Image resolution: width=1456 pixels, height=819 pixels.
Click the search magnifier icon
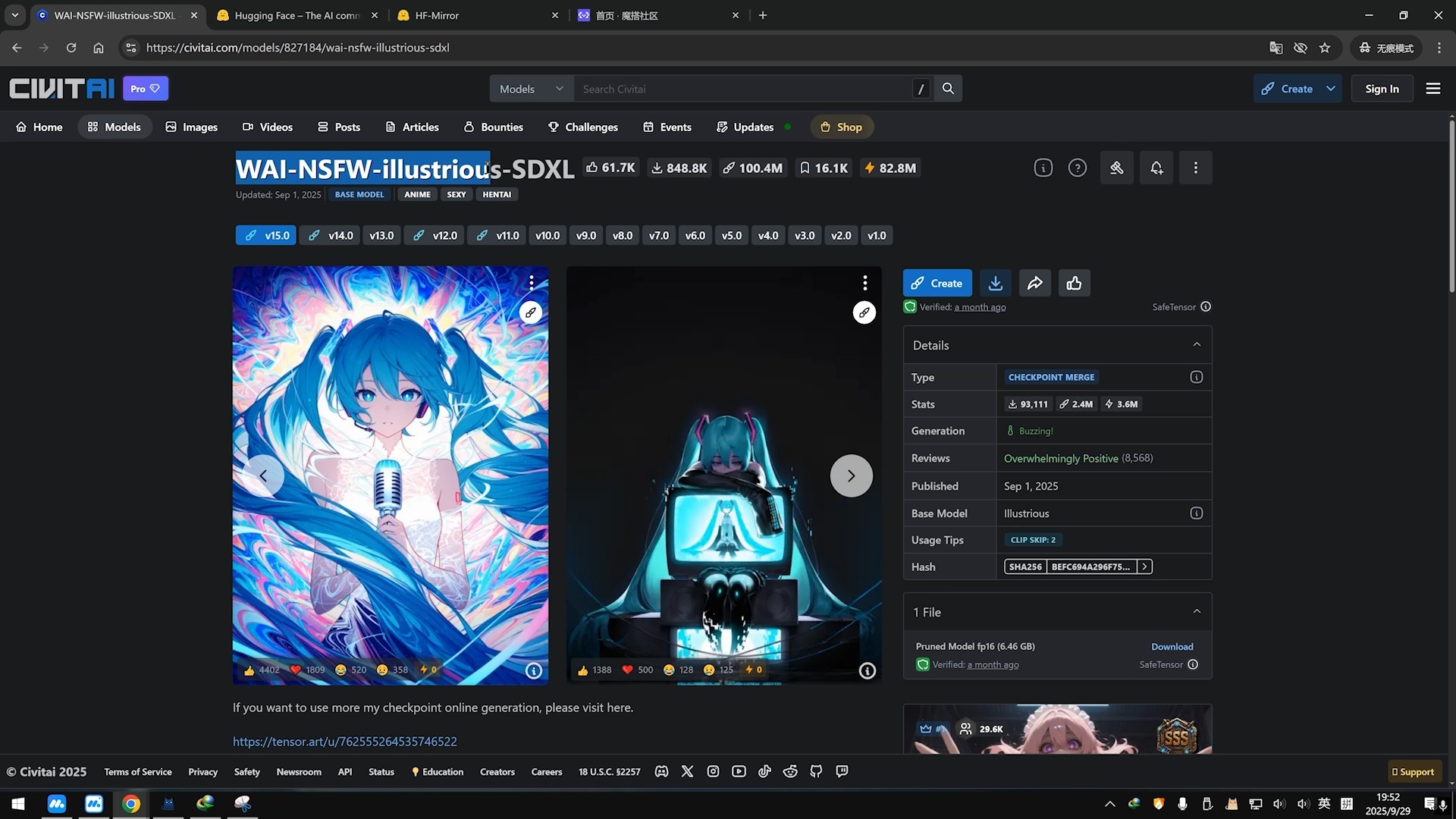948,89
